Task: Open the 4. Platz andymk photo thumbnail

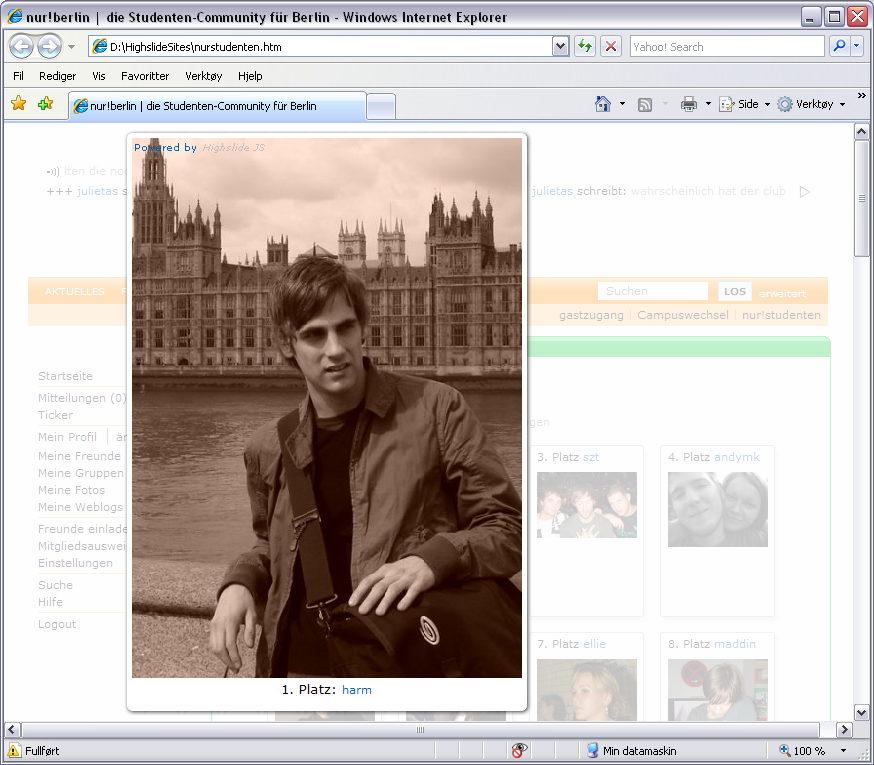Action: click(x=717, y=510)
